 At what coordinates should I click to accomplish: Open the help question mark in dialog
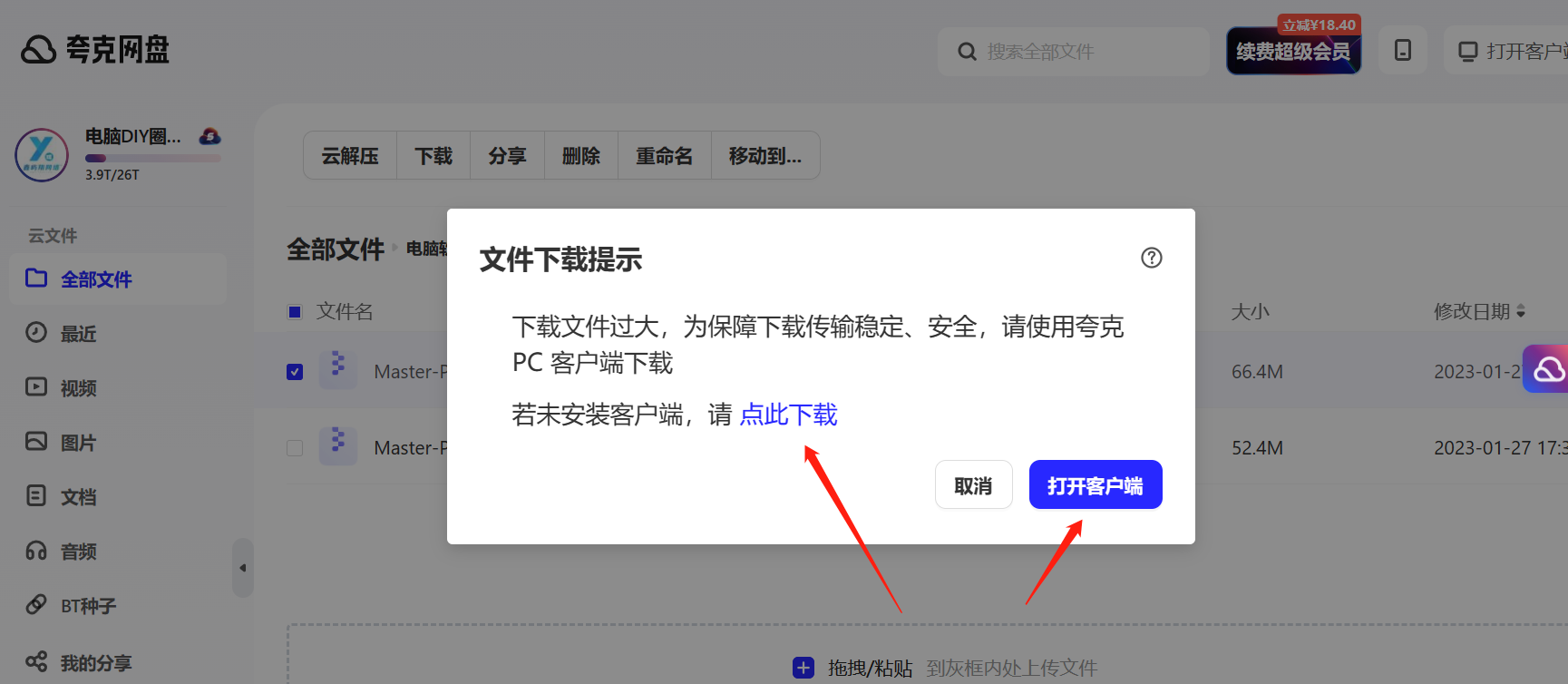tap(1152, 258)
